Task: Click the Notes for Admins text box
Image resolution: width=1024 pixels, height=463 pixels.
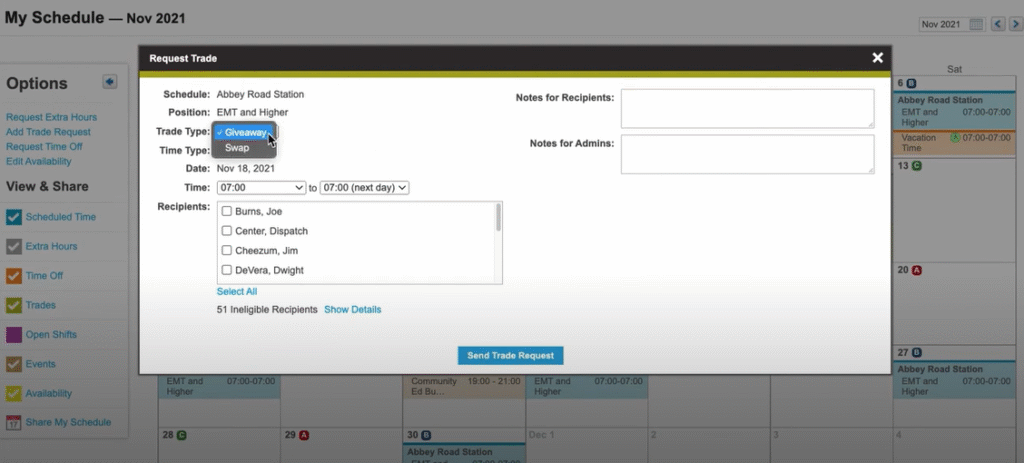Action: tap(747, 154)
